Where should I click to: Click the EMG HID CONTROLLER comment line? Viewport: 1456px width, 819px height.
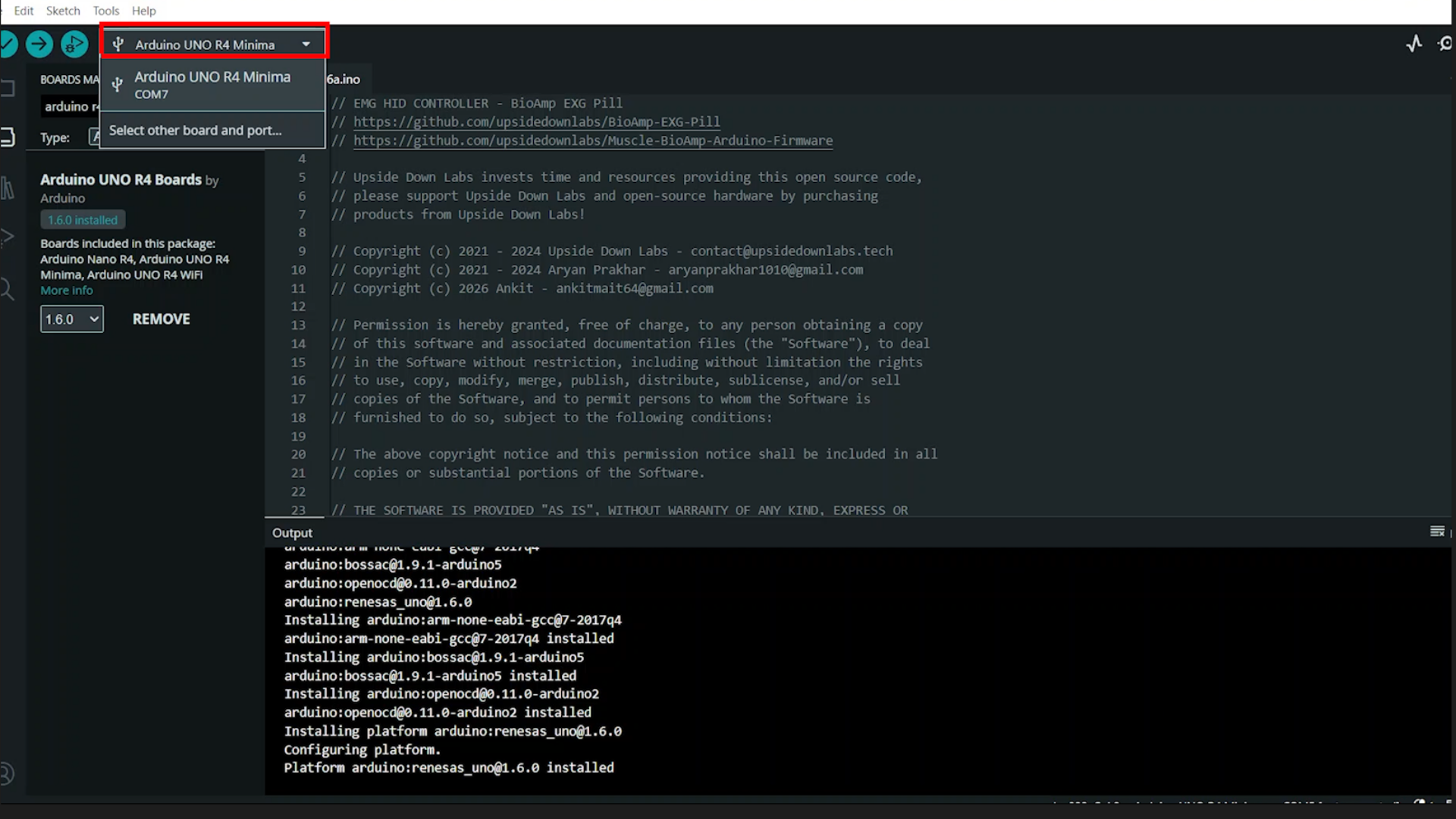point(476,103)
